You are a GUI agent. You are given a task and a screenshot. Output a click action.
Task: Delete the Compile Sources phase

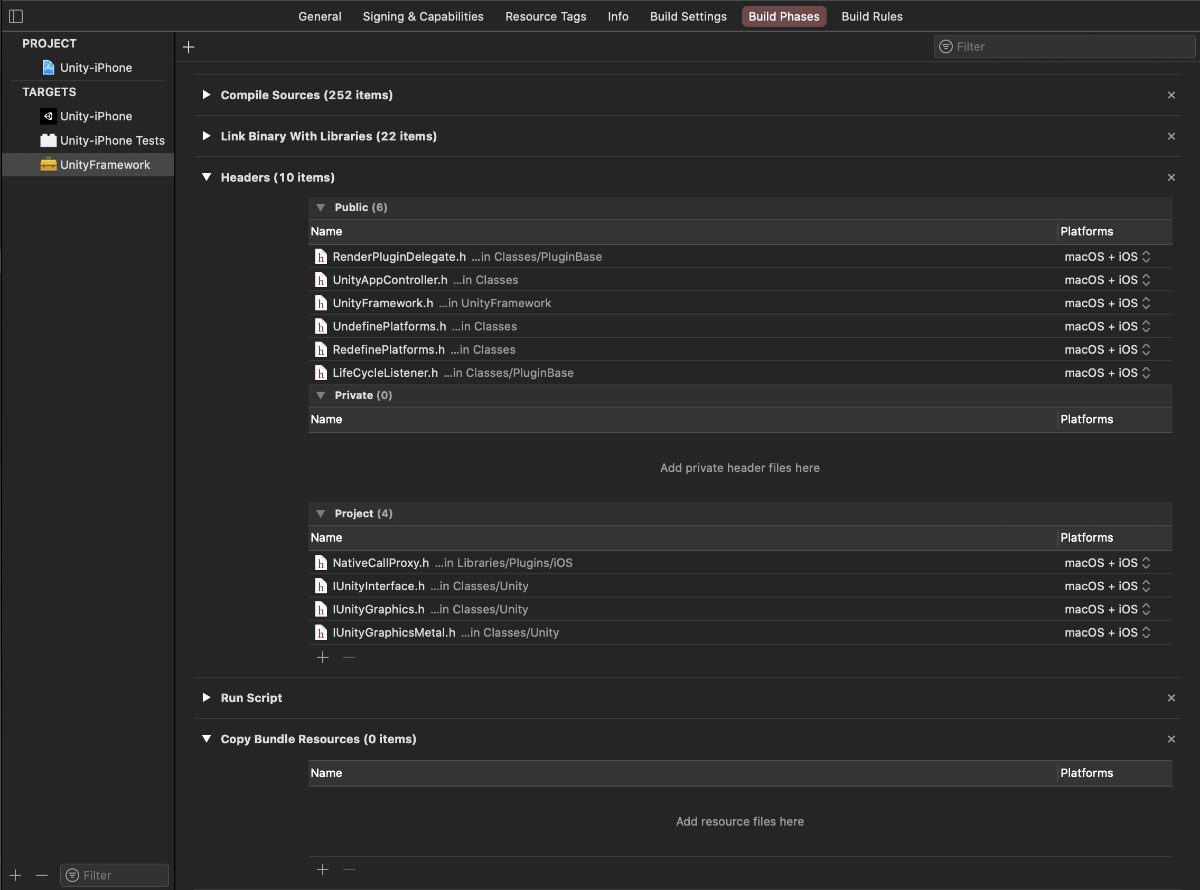pyautogui.click(x=1171, y=95)
